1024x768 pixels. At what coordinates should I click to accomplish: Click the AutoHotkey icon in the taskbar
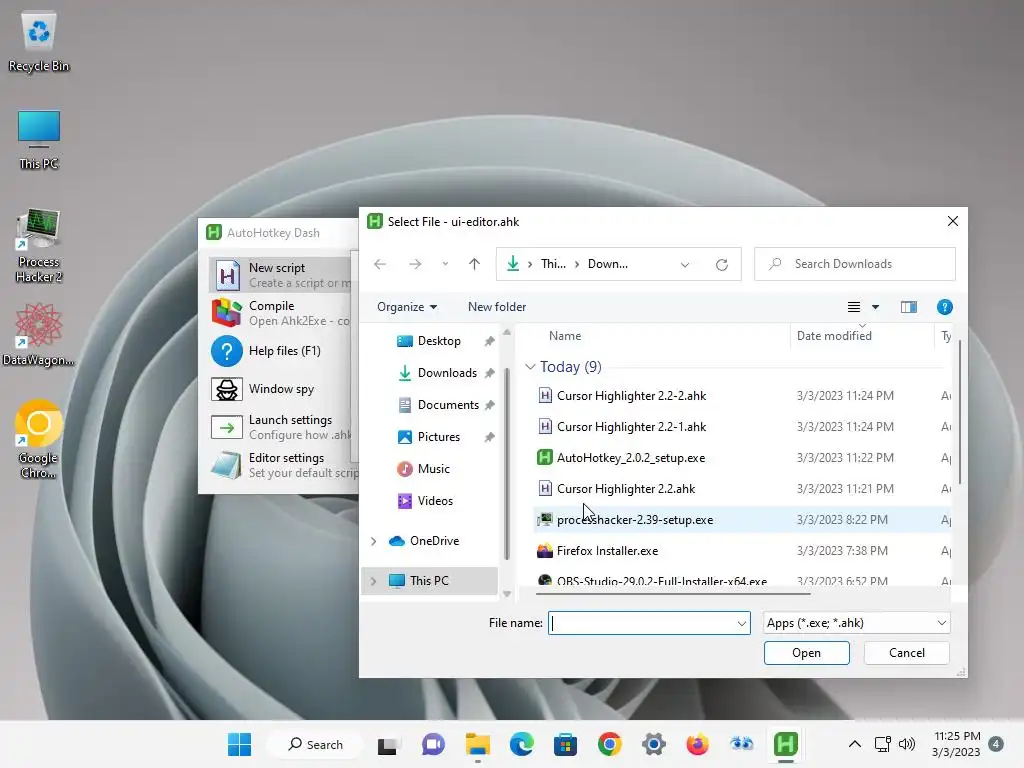coord(786,744)
